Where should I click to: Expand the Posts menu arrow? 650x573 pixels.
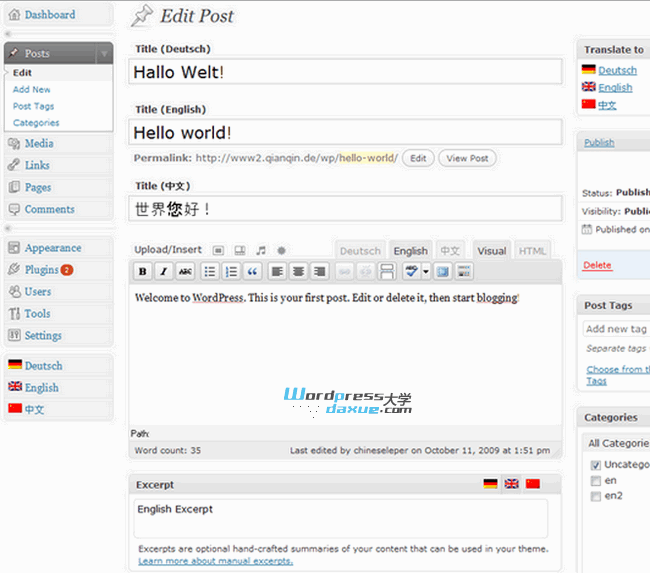tap(104, 53)
